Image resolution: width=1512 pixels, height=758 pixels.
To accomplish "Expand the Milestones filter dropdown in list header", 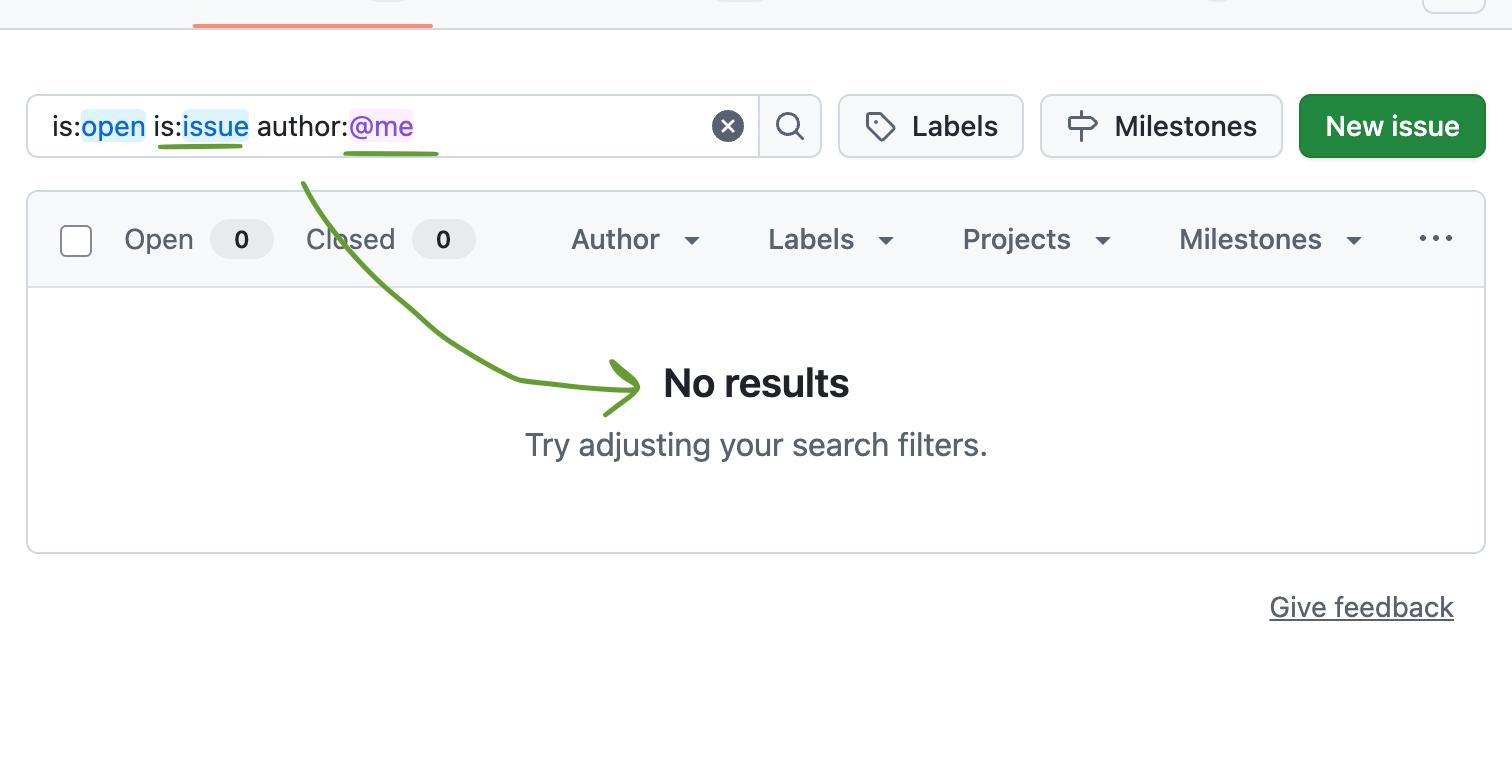I will 1270,240.
